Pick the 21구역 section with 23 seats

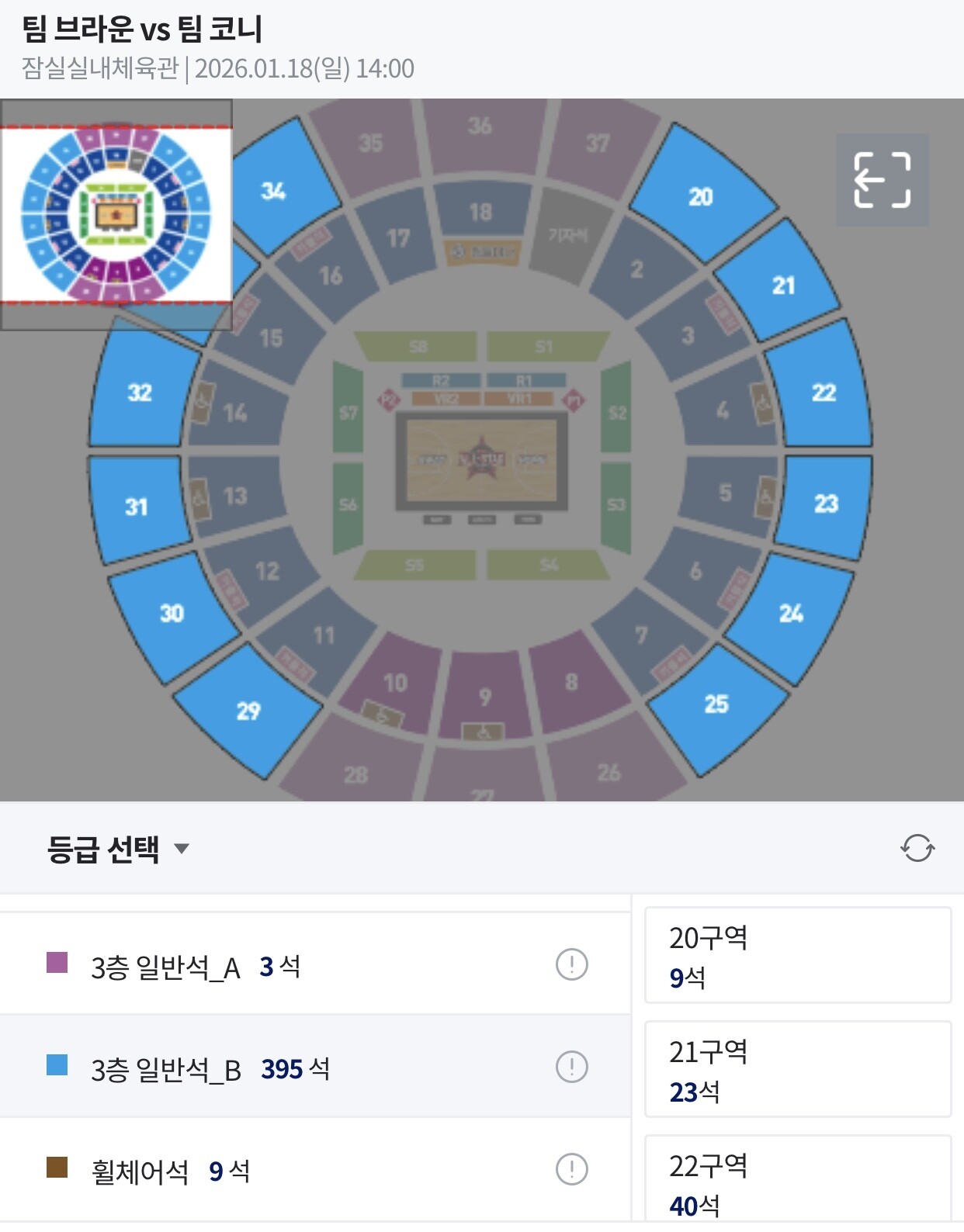click(798, 1069)
